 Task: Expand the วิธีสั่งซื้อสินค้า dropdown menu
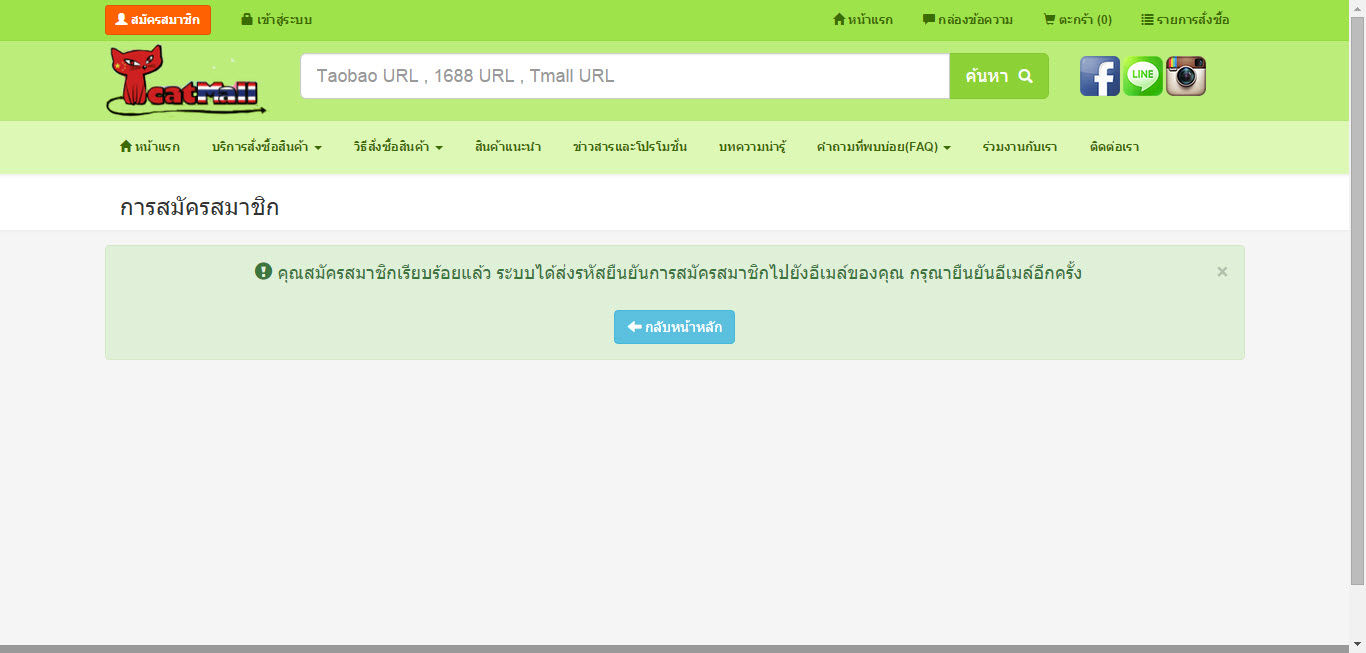click(x=398, y=147)
